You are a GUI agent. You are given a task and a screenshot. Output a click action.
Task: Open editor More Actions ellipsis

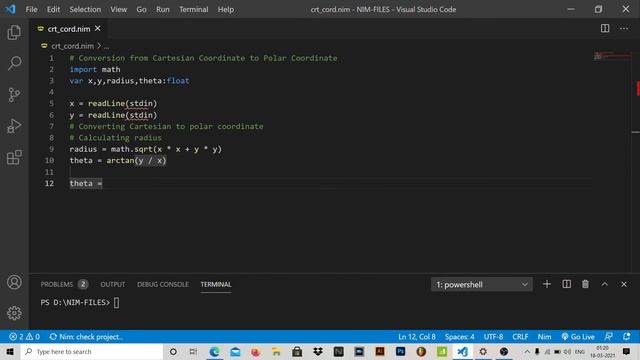[624, 28]
